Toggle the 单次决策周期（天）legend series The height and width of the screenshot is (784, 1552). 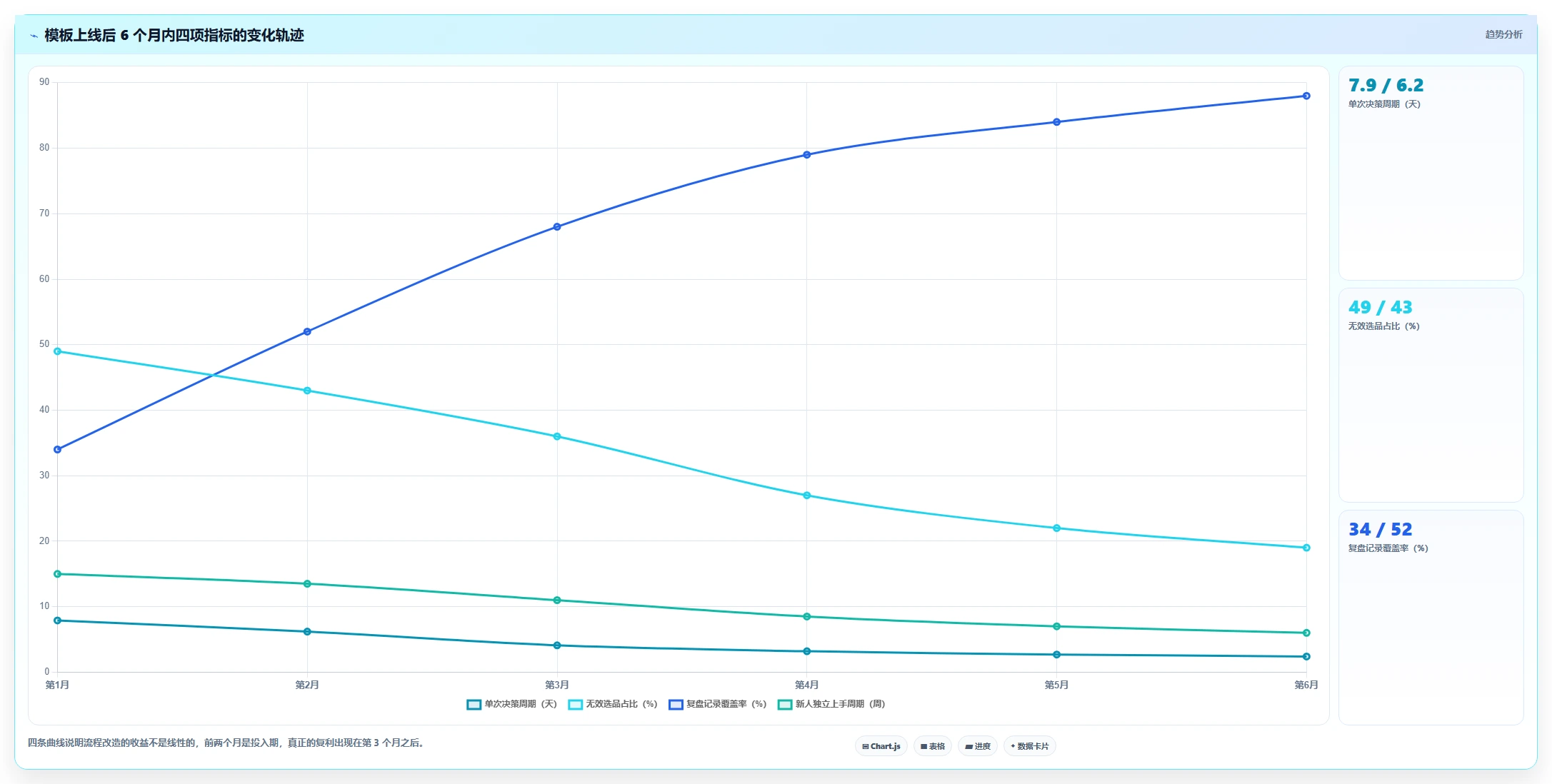(511, 704)
